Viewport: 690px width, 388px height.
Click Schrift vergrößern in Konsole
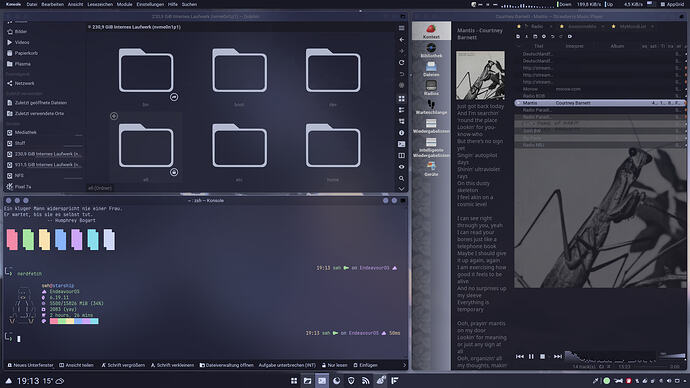pyautogui.click(x=123, y=365)
